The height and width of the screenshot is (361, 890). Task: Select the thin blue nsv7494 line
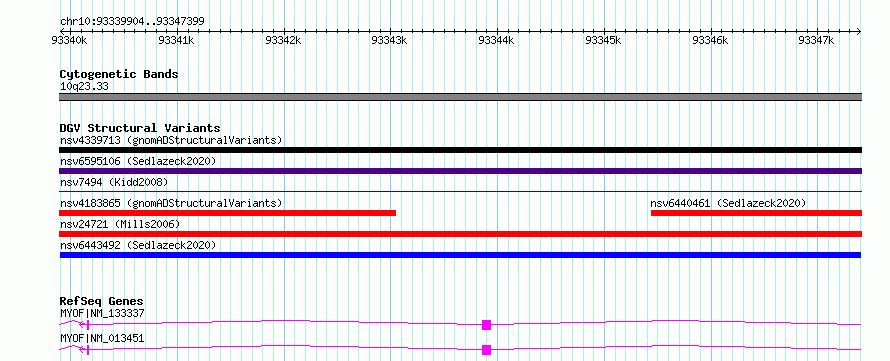(x=460, y=192)
